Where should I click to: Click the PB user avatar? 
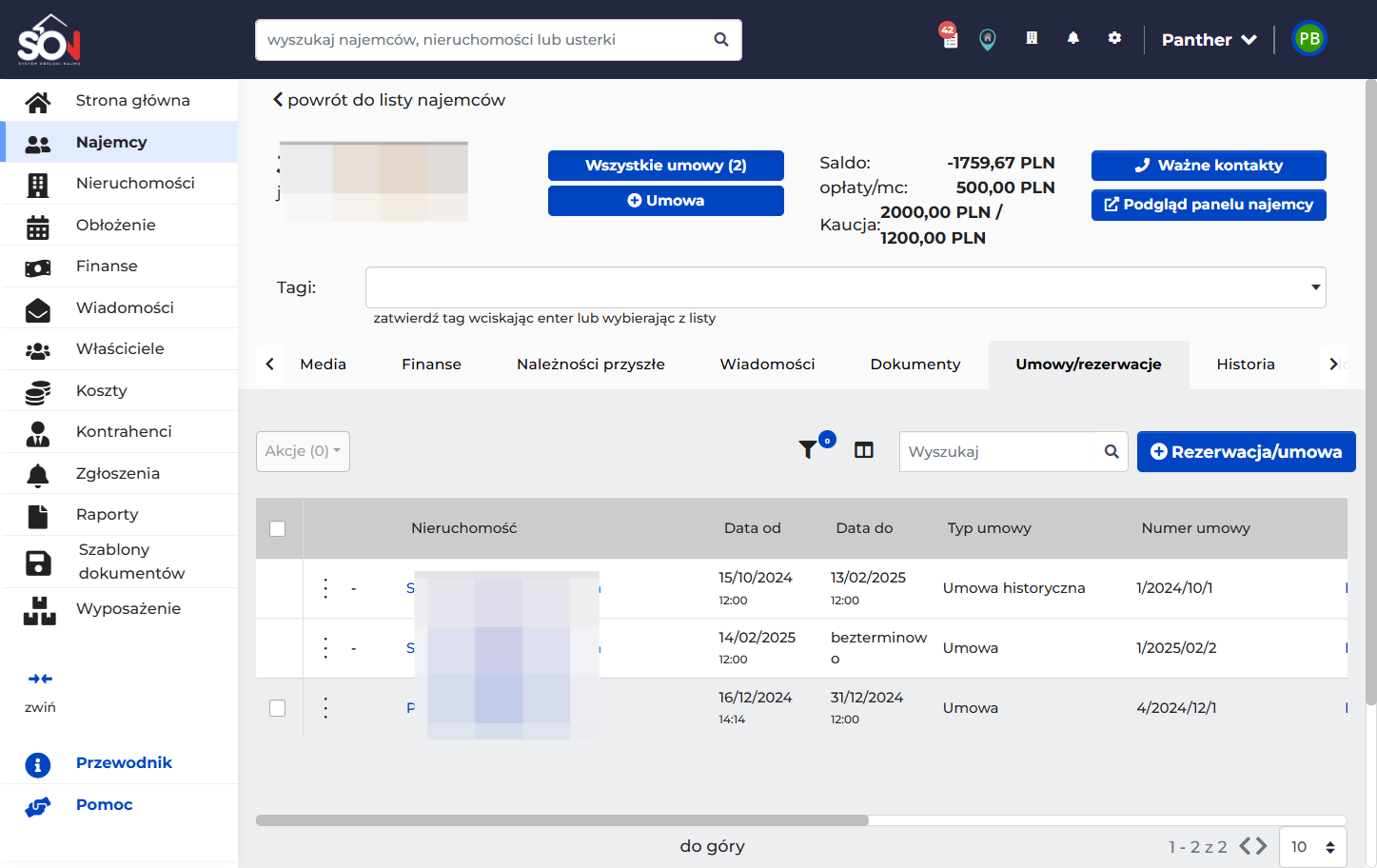(x=1309, y=39)
